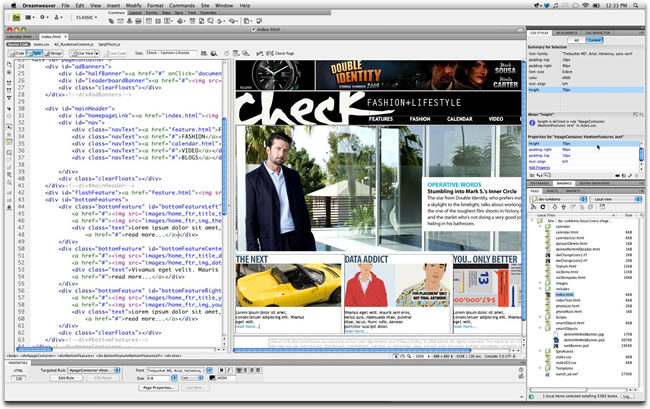Select CSS Styles panel tab
The height and width of the screenshot is (409, 650).
(539, 33)
